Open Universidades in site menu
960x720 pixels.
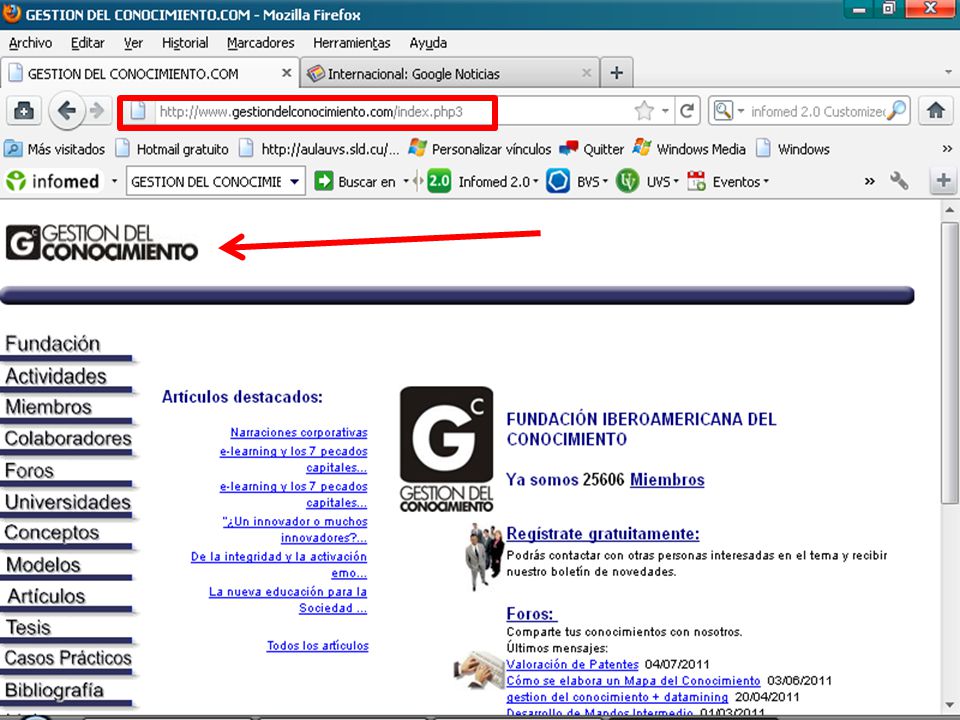pyautogui.click(x=68, y=501)
